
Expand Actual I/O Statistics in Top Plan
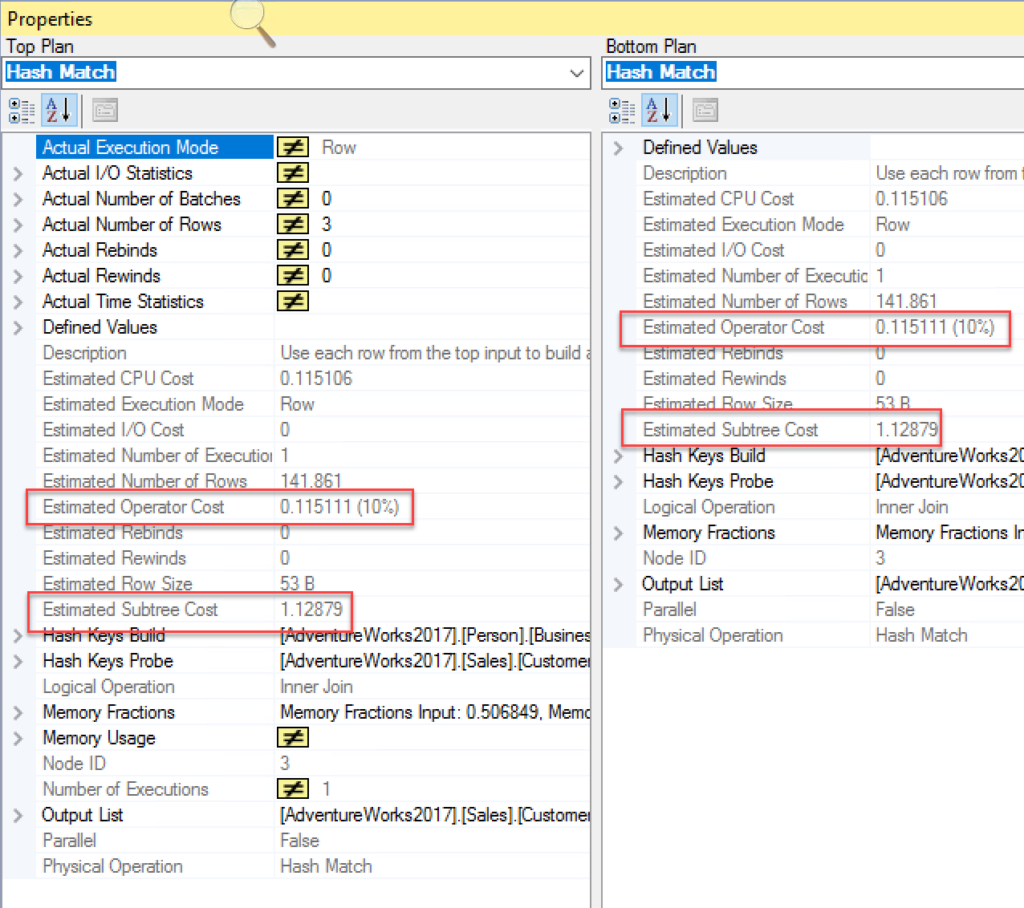(17, 173)
